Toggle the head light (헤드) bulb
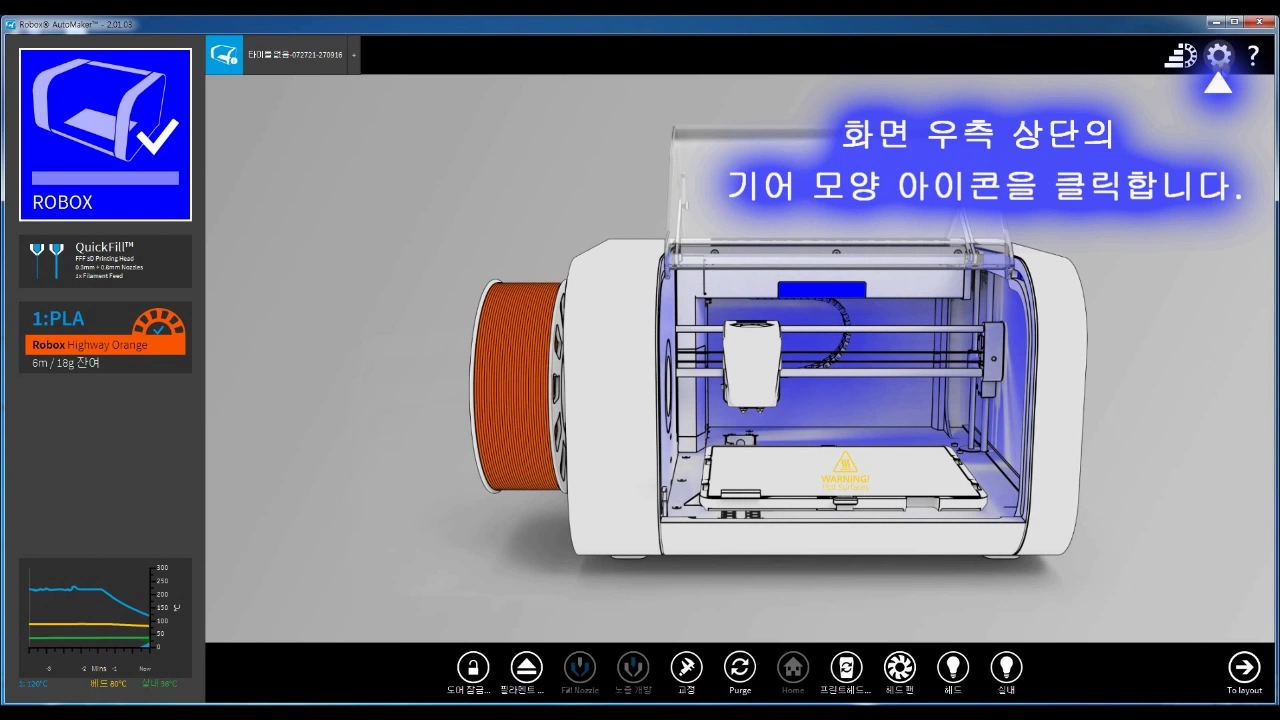The image size is (1280, 720). tap(953, 667)
